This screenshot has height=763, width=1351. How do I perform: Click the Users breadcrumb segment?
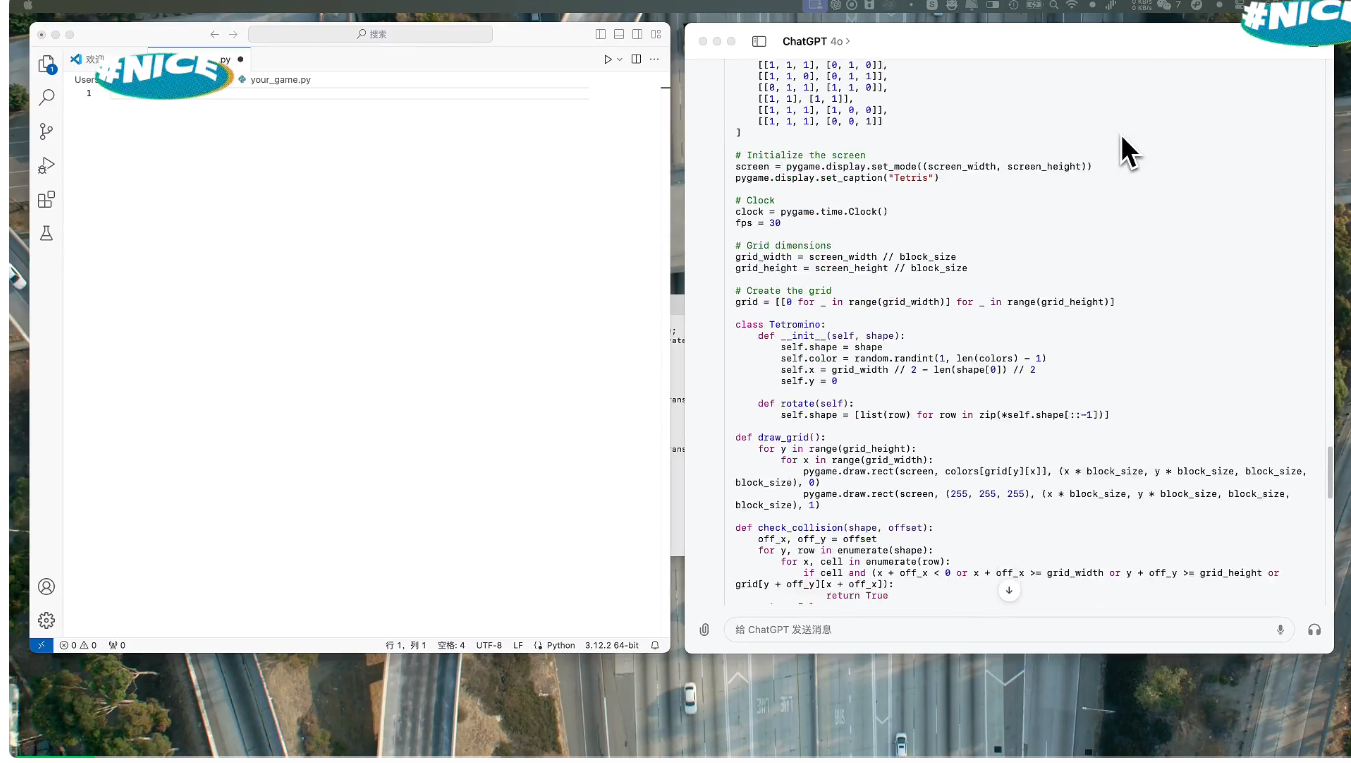tap(86, 79)
